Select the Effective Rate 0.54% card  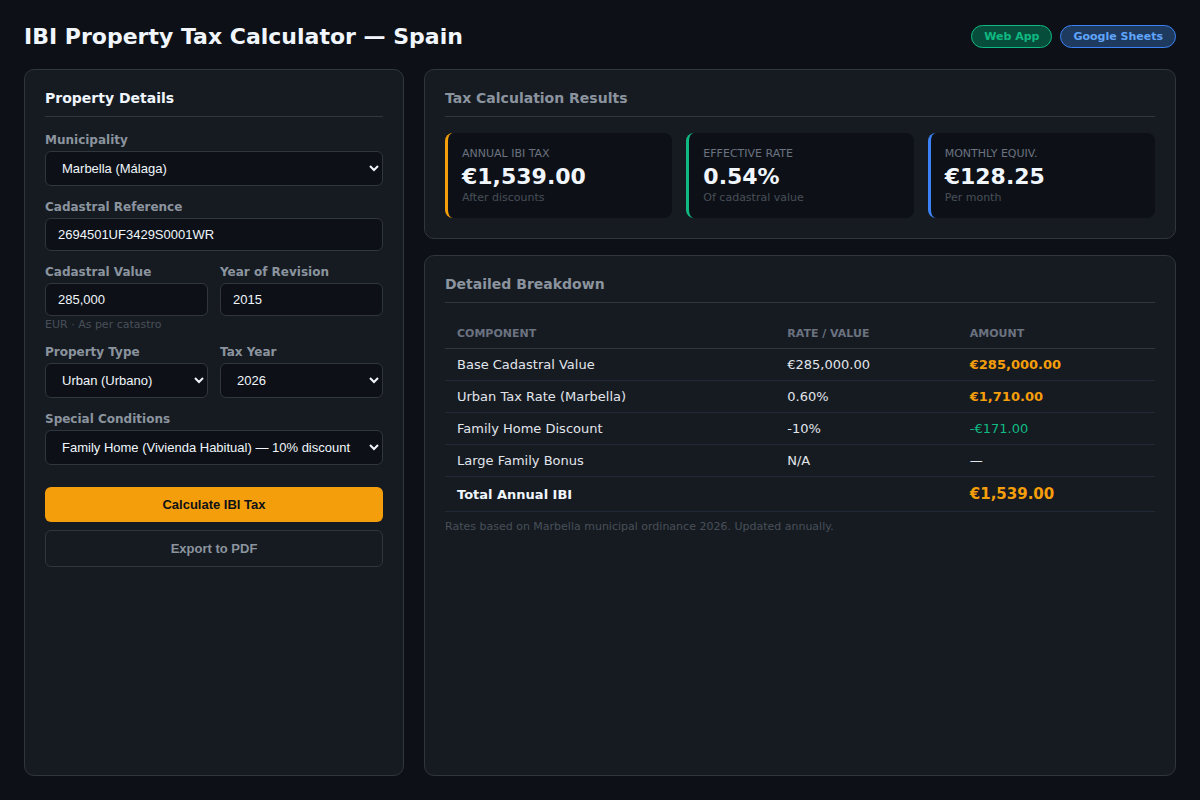[800, 175]
